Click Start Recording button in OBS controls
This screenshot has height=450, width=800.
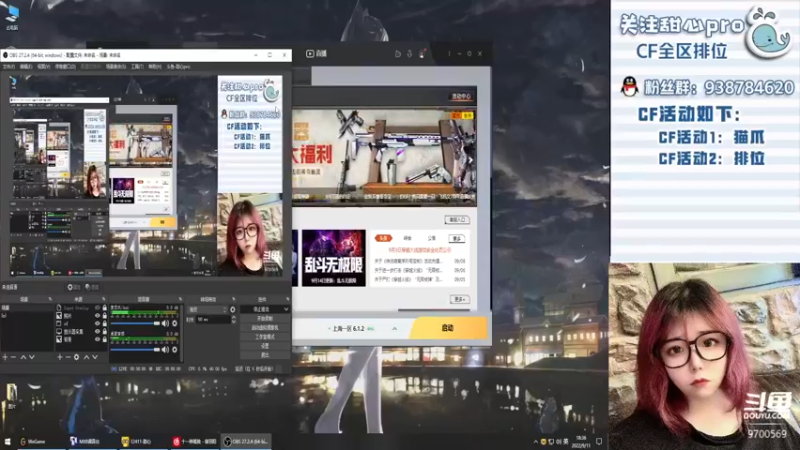pos(265,318)
